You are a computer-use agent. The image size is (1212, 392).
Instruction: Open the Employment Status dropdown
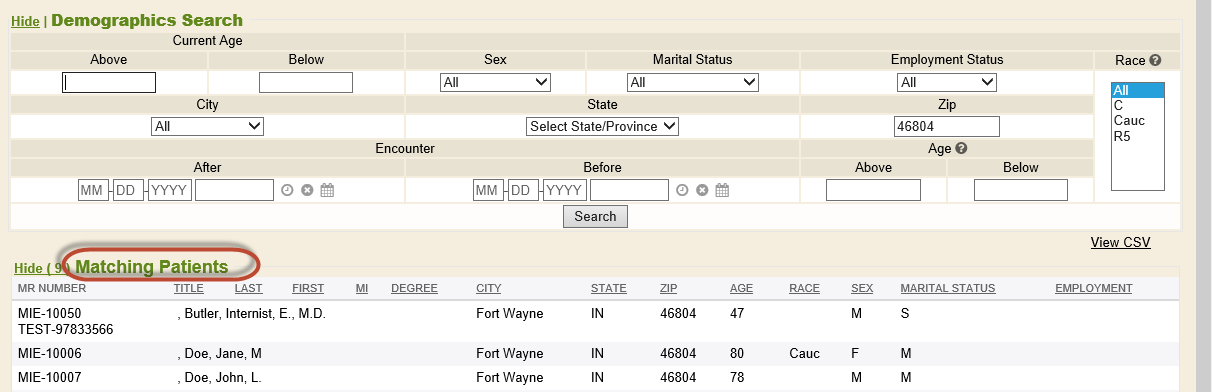coord(947,82)
